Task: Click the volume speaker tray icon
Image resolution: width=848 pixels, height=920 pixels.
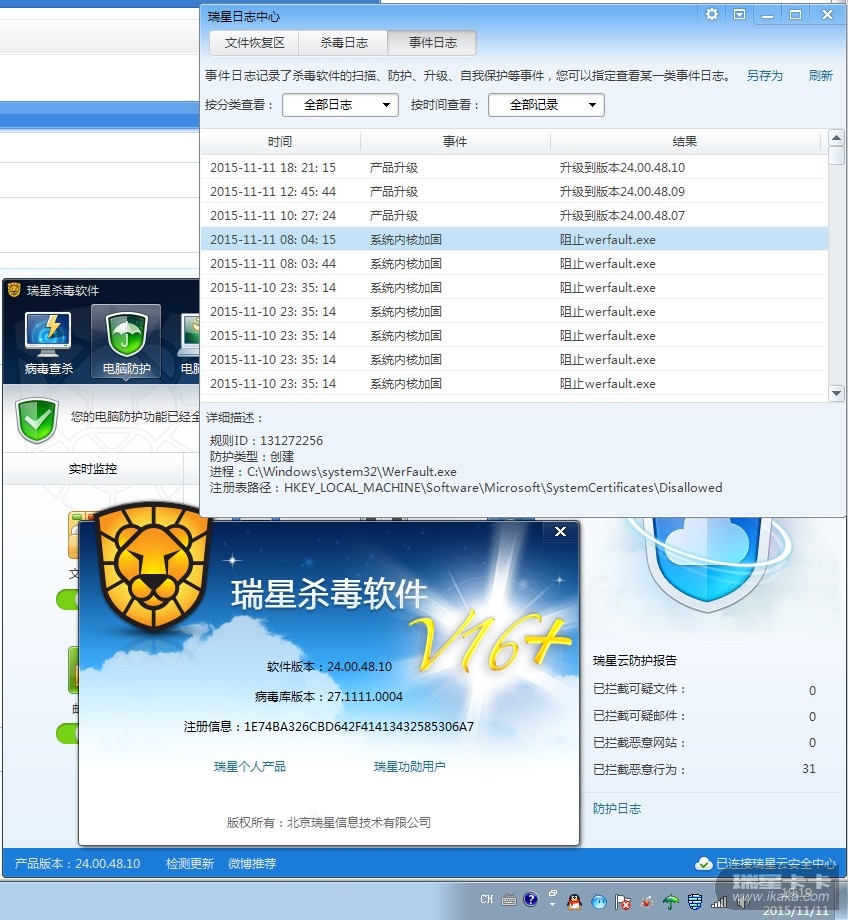Action: [741, 902]
